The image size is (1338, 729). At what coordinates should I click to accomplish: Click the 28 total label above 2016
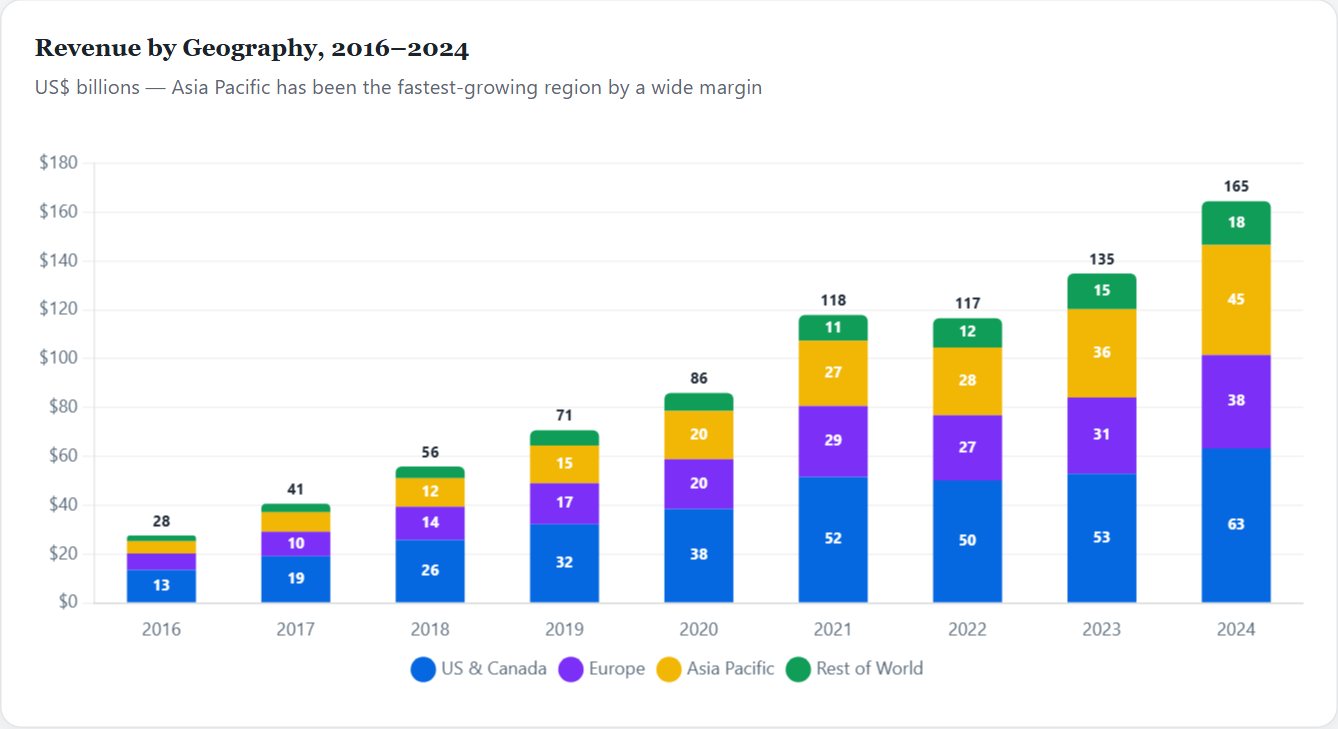161,521
